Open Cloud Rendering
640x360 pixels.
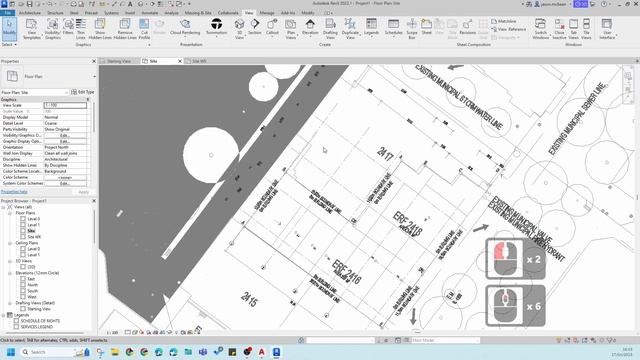coord(185,27)
